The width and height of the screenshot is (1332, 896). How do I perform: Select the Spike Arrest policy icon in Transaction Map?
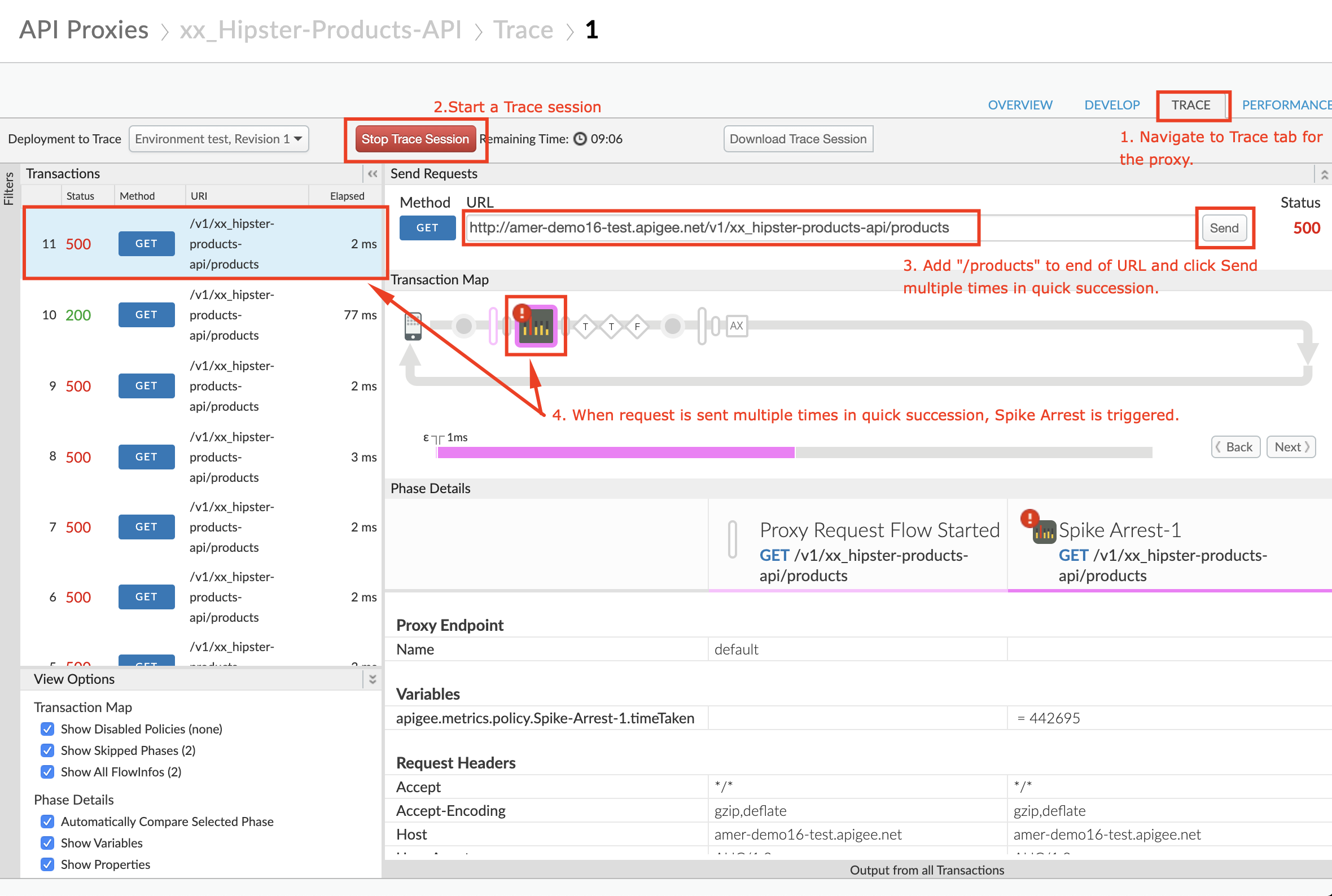click(x=536, y=326)
